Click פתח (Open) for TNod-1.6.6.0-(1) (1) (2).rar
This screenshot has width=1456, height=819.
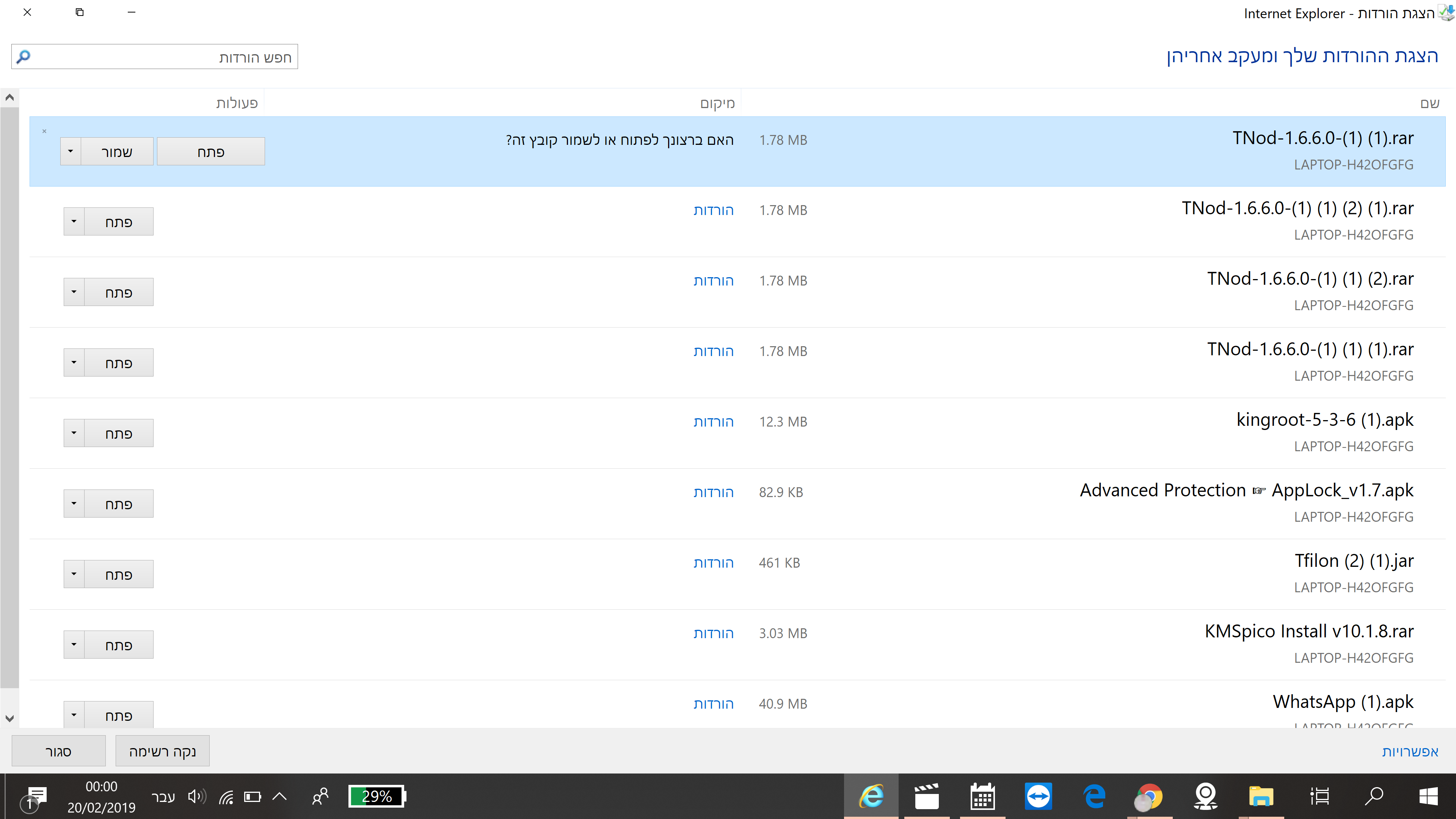click(119, 292)
